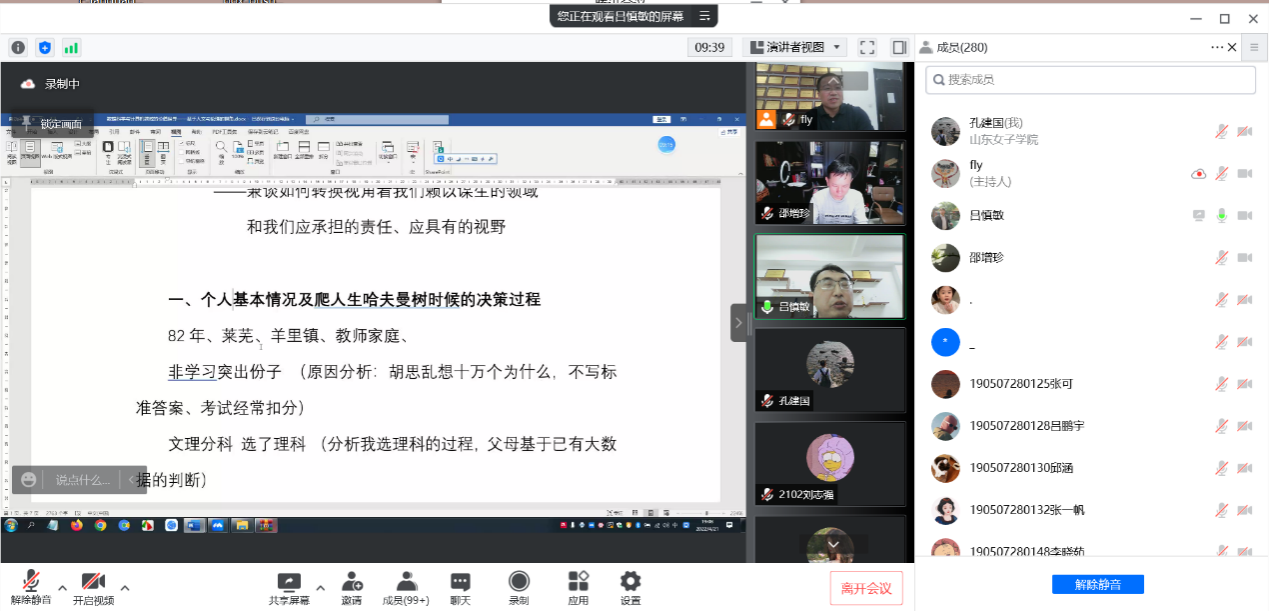
Task: Turn on camera with 开启视频
Action: 93,587
